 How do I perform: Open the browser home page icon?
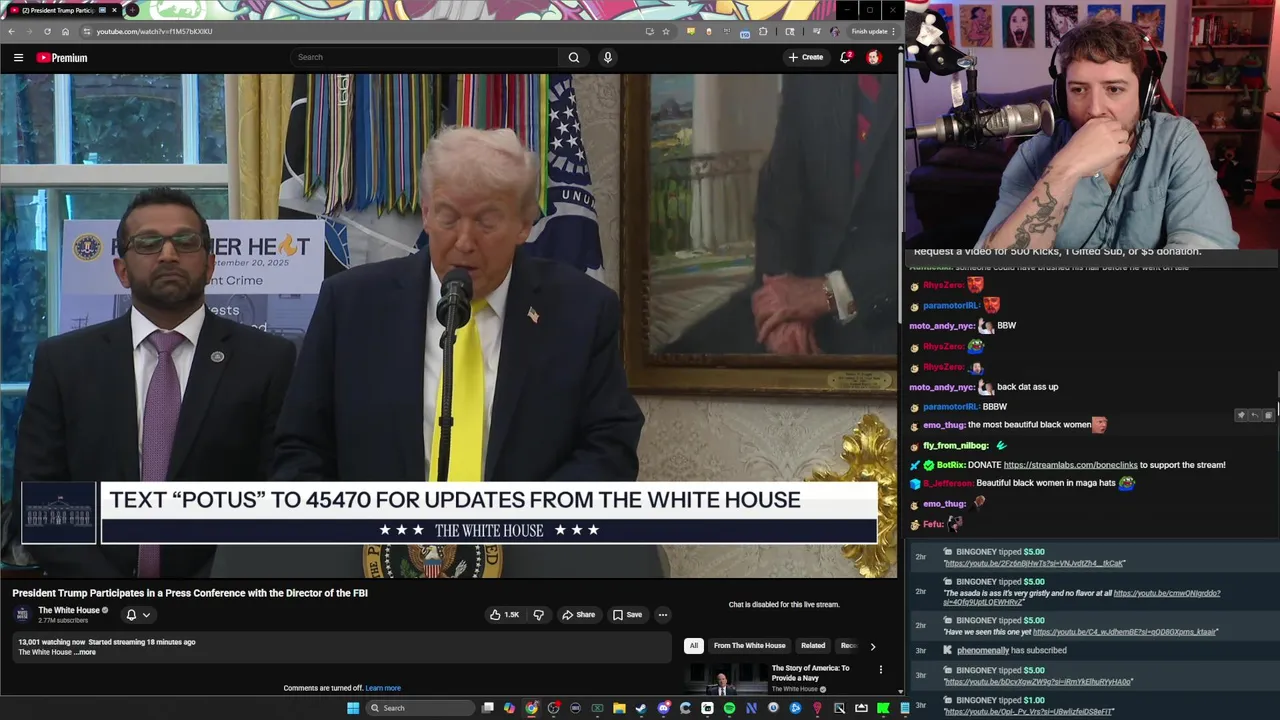tap(65, 31)
